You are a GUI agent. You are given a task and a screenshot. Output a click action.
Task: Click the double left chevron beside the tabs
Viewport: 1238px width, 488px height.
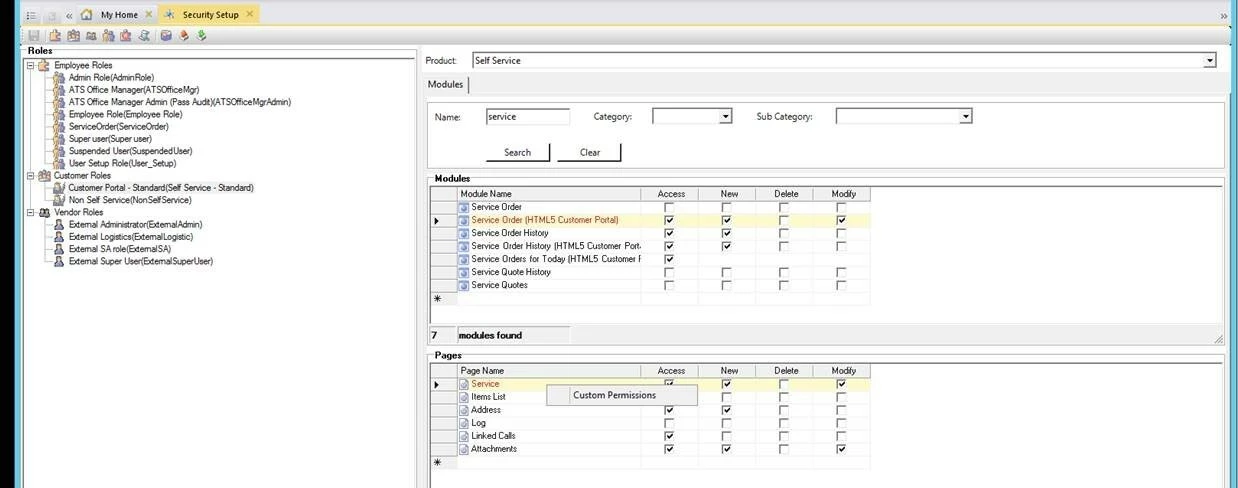(69, 15)
